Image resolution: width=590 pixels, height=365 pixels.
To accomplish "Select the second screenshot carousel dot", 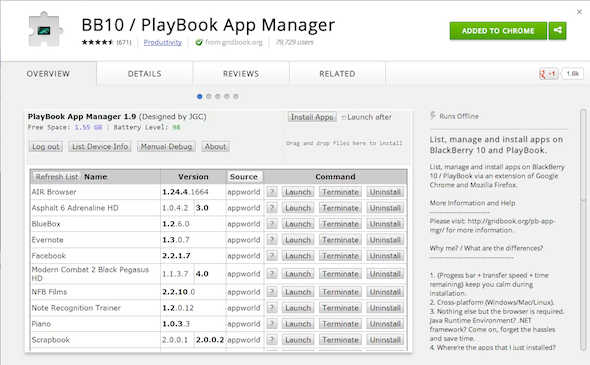I will pyautogui.click(x=208, y=96).
